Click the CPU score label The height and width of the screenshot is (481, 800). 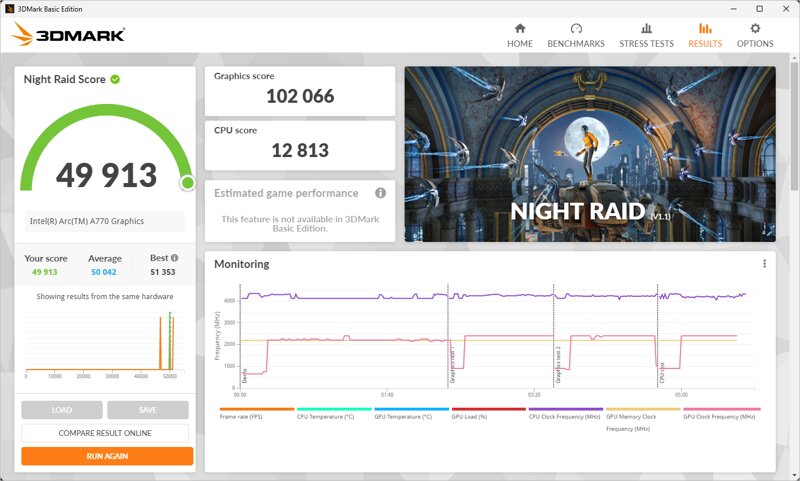235,130
